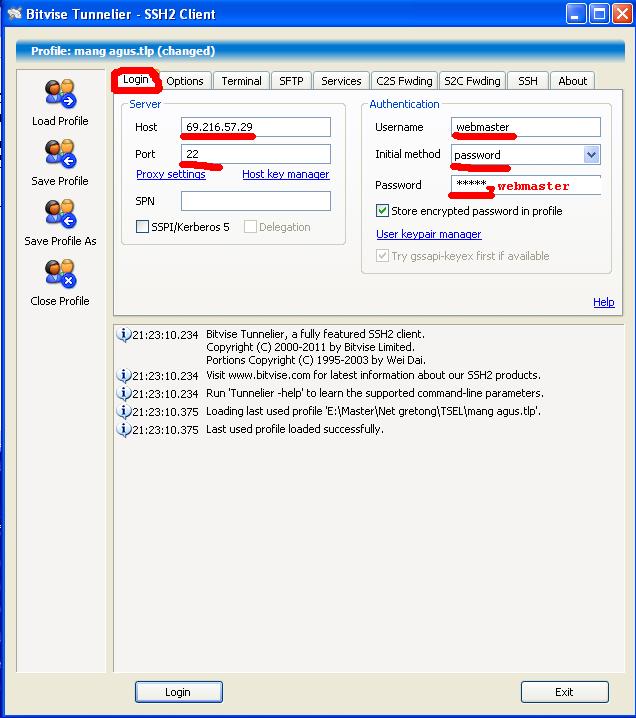Click the Save Profile icon

click(60, 154)
